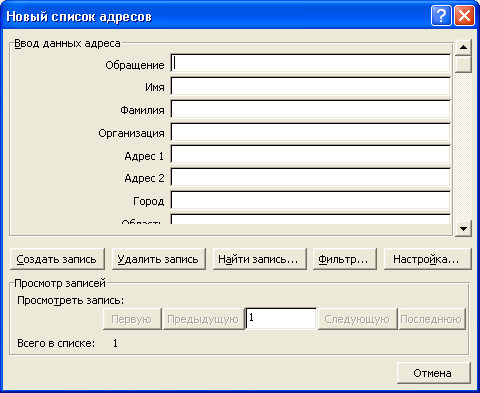480x393 pixels.
Task: Click the help question mark icon
Action: (441, 15)
